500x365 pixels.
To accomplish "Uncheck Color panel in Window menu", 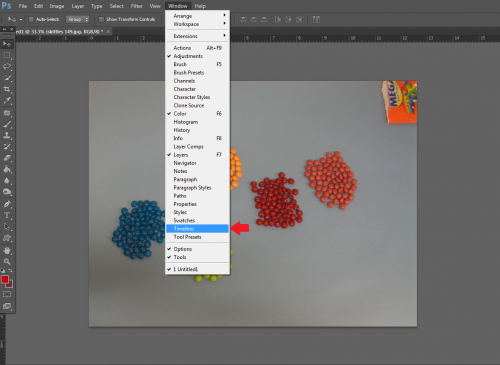I will (197, 114).
